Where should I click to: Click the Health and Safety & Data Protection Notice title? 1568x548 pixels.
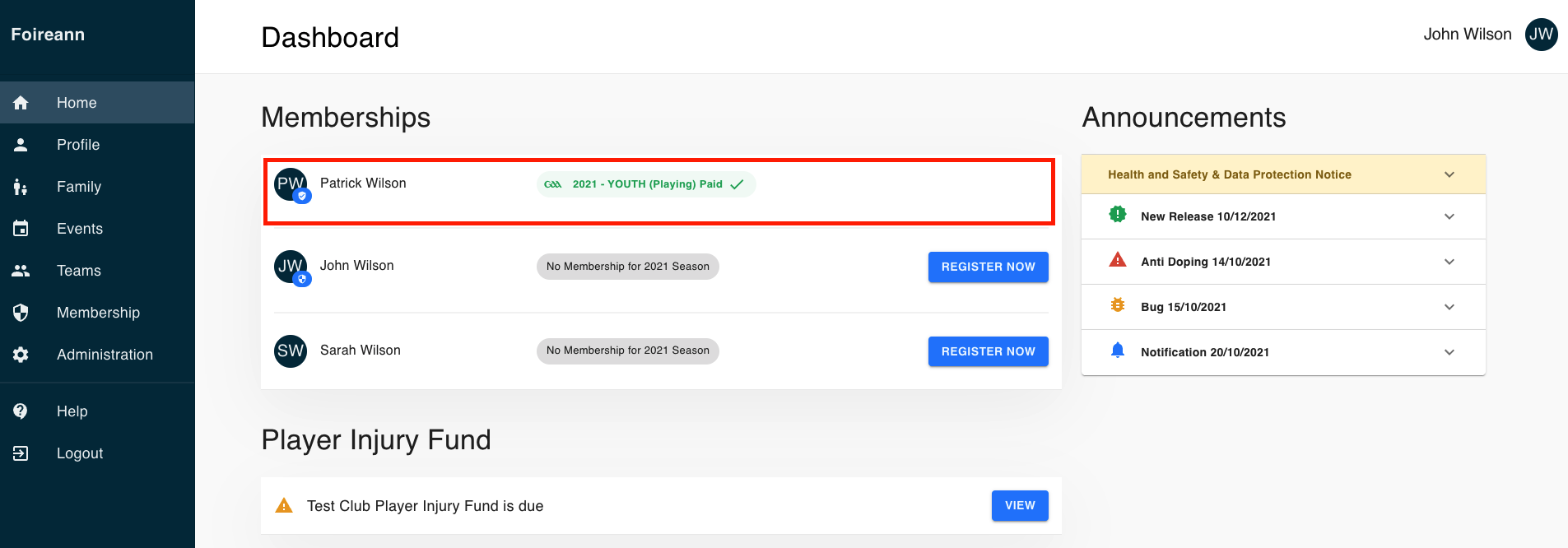coord(1230,174)
